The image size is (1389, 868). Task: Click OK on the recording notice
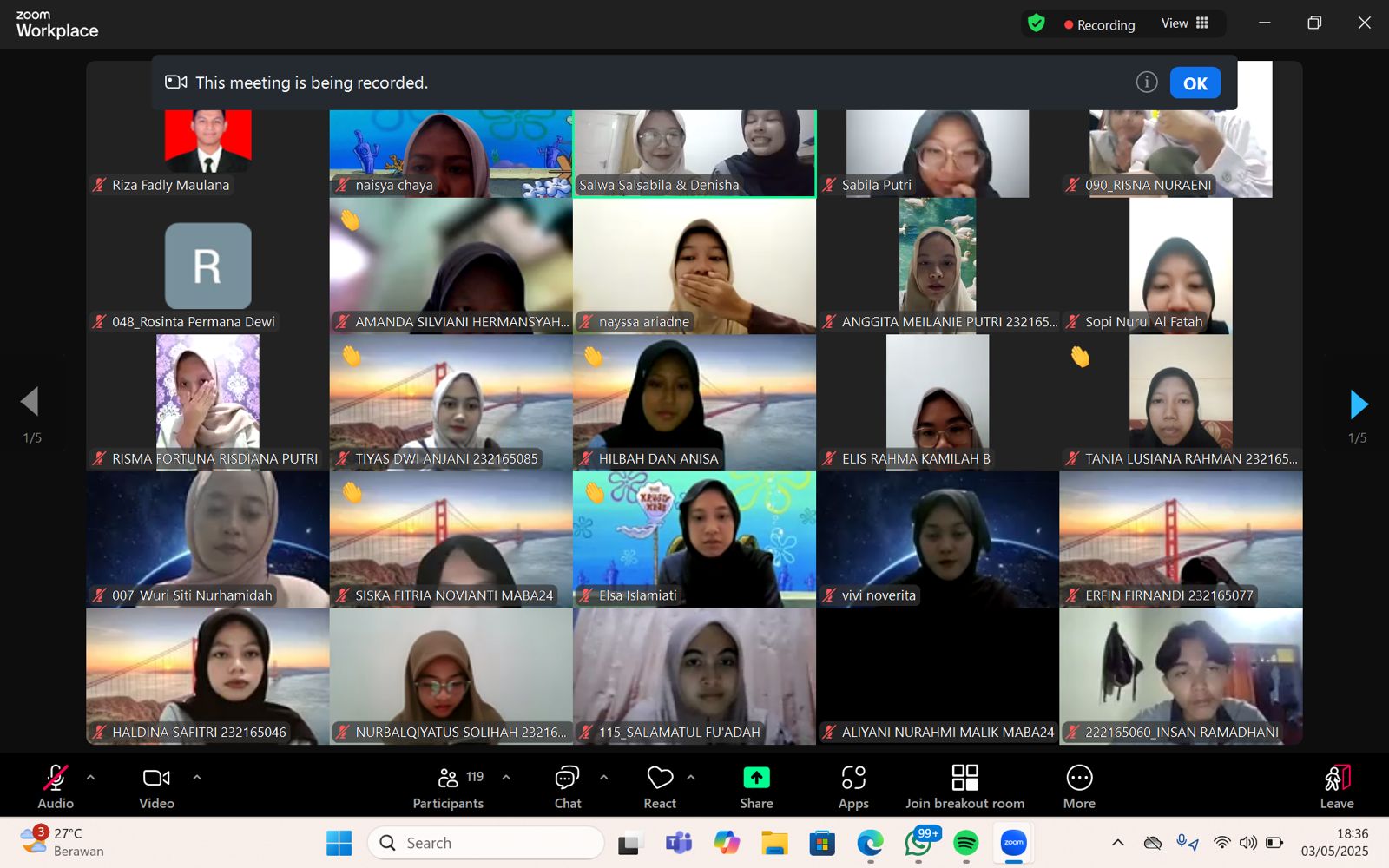coord(1195,83)
